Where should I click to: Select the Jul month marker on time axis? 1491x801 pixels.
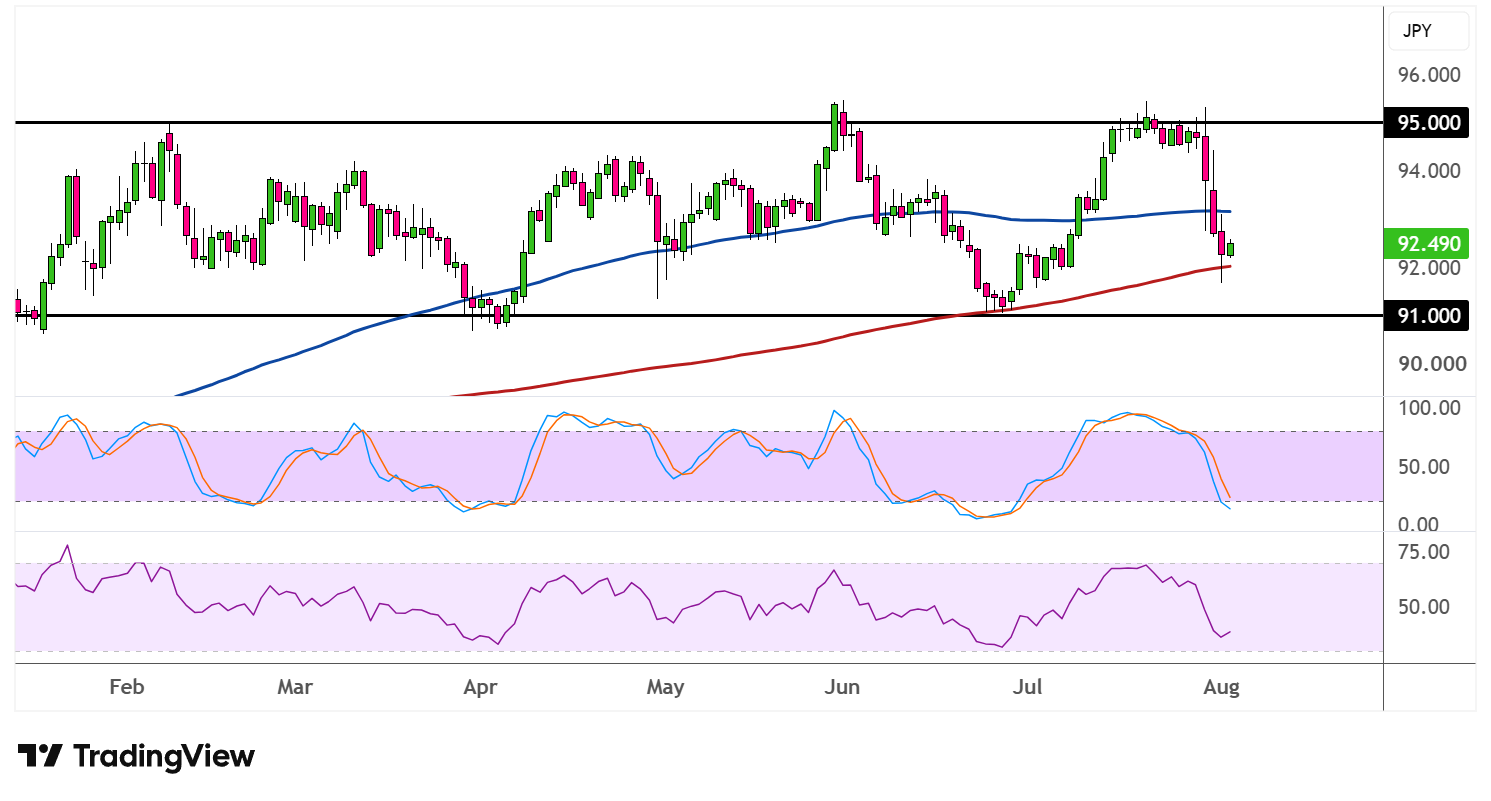[x=1028, y=688]
